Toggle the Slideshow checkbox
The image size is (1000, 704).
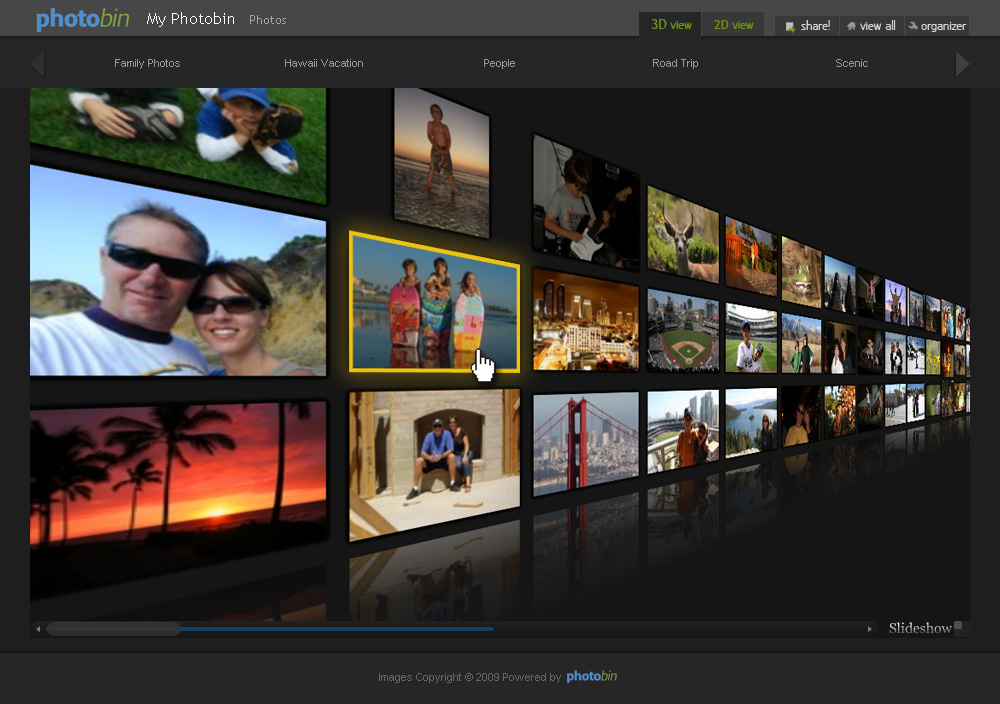point(958,626)
